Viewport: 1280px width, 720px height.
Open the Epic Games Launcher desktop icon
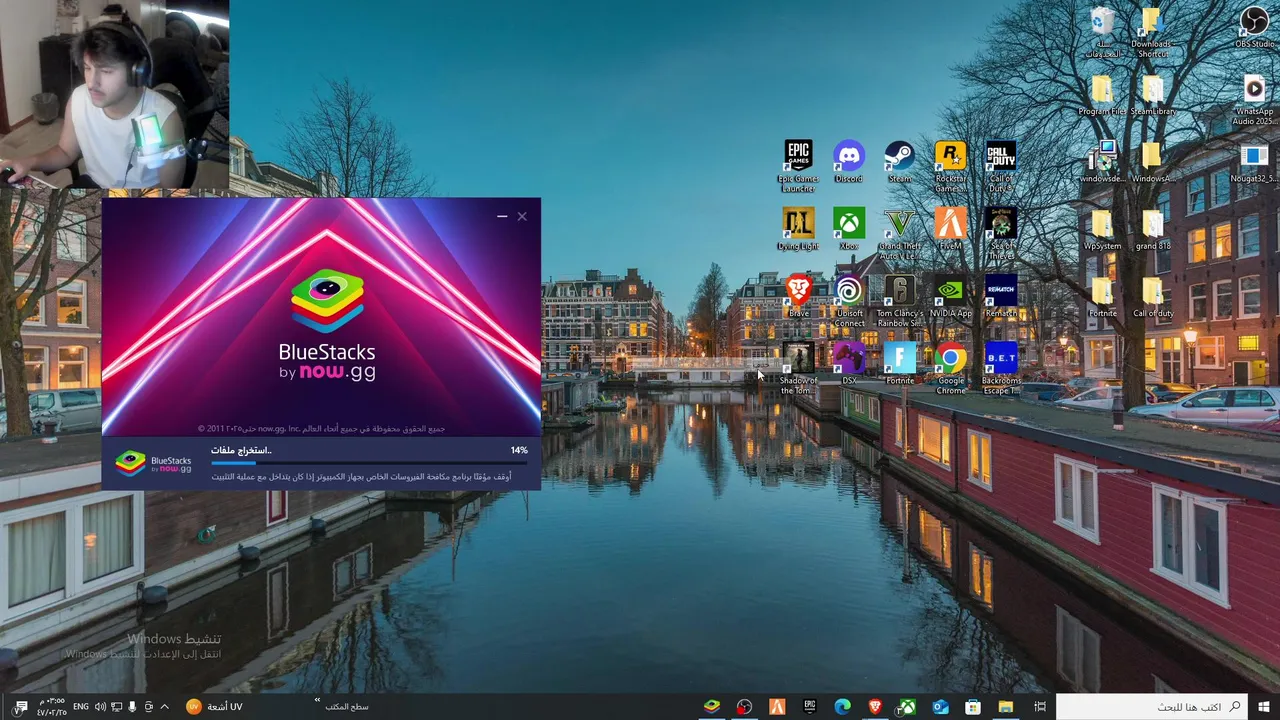(x=798, y=166)
